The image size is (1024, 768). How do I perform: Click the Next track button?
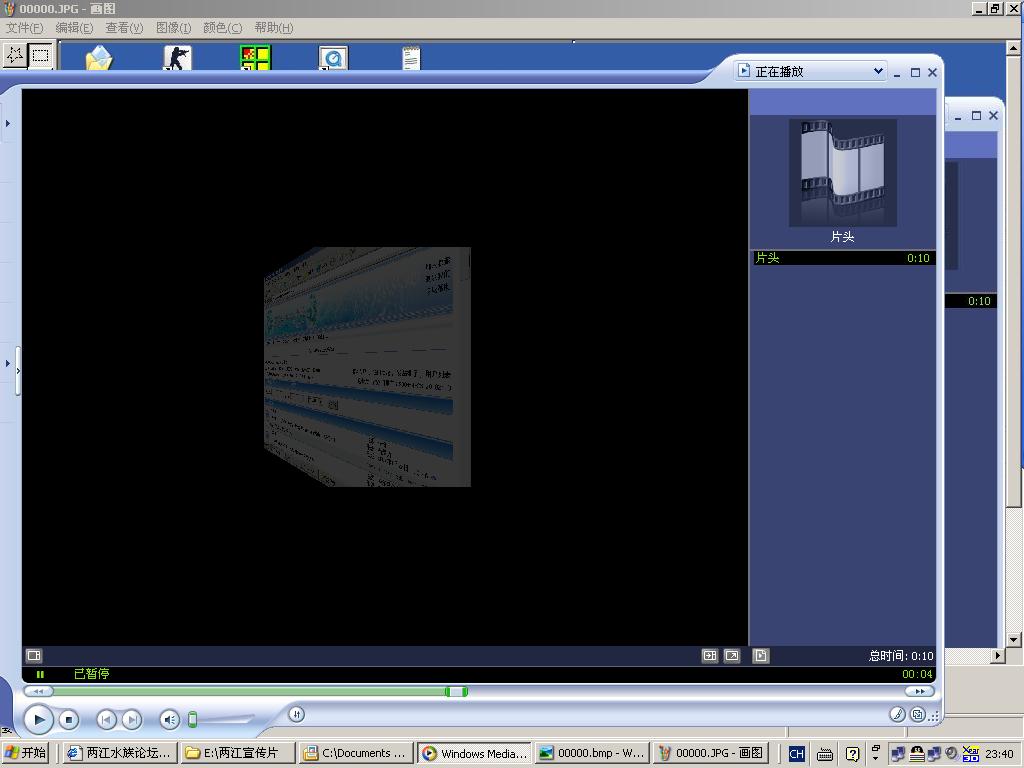(131, 719)
